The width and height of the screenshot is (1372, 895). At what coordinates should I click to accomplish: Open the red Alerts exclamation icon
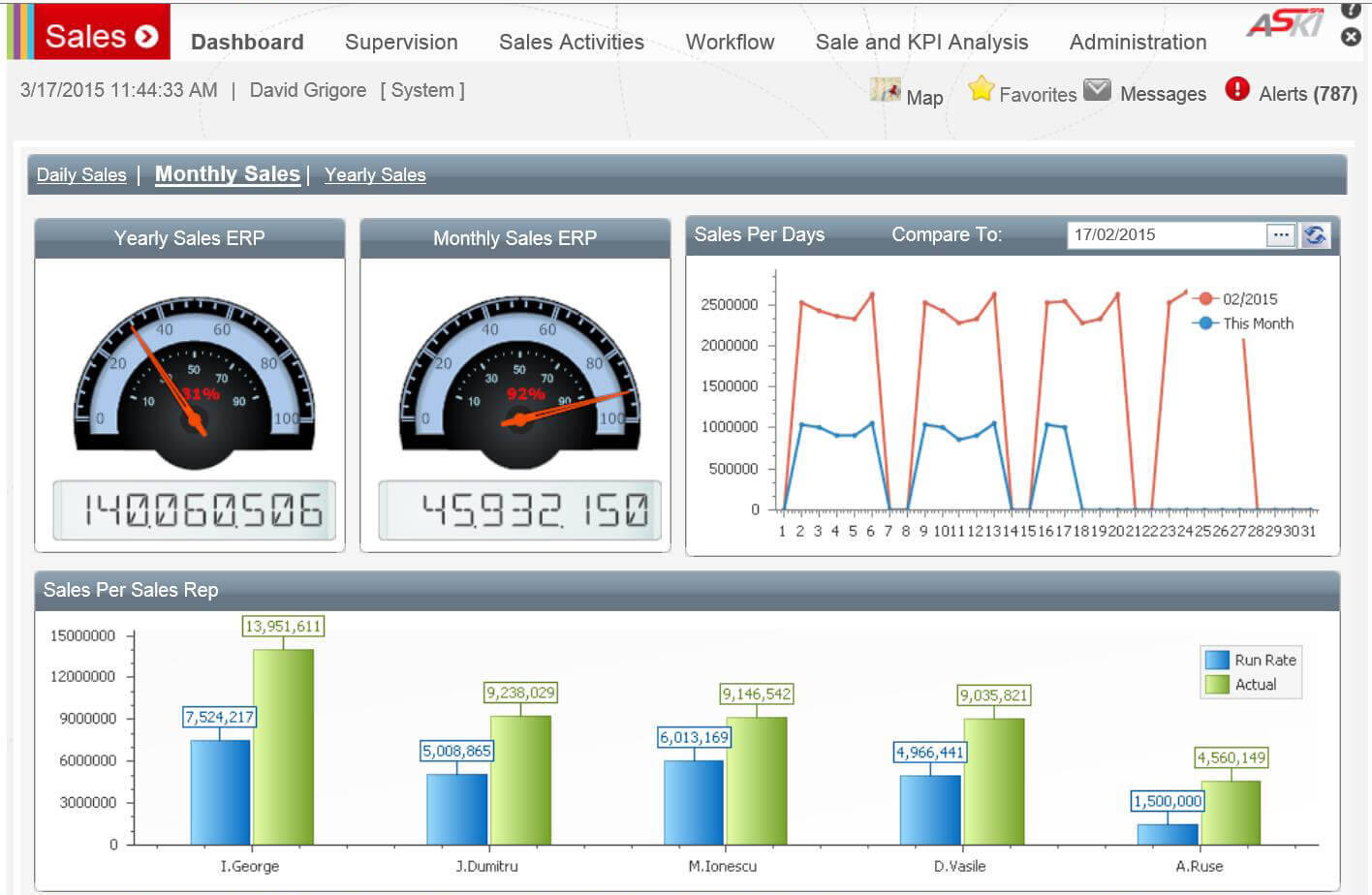coord(1236,89)
